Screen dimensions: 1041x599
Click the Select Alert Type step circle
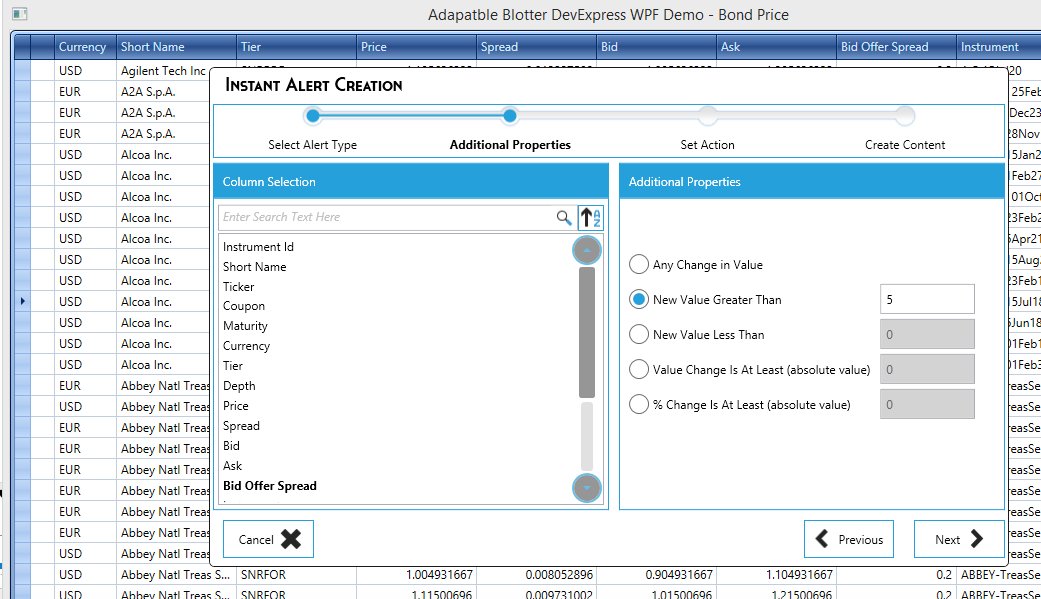[x=312, y=115]
